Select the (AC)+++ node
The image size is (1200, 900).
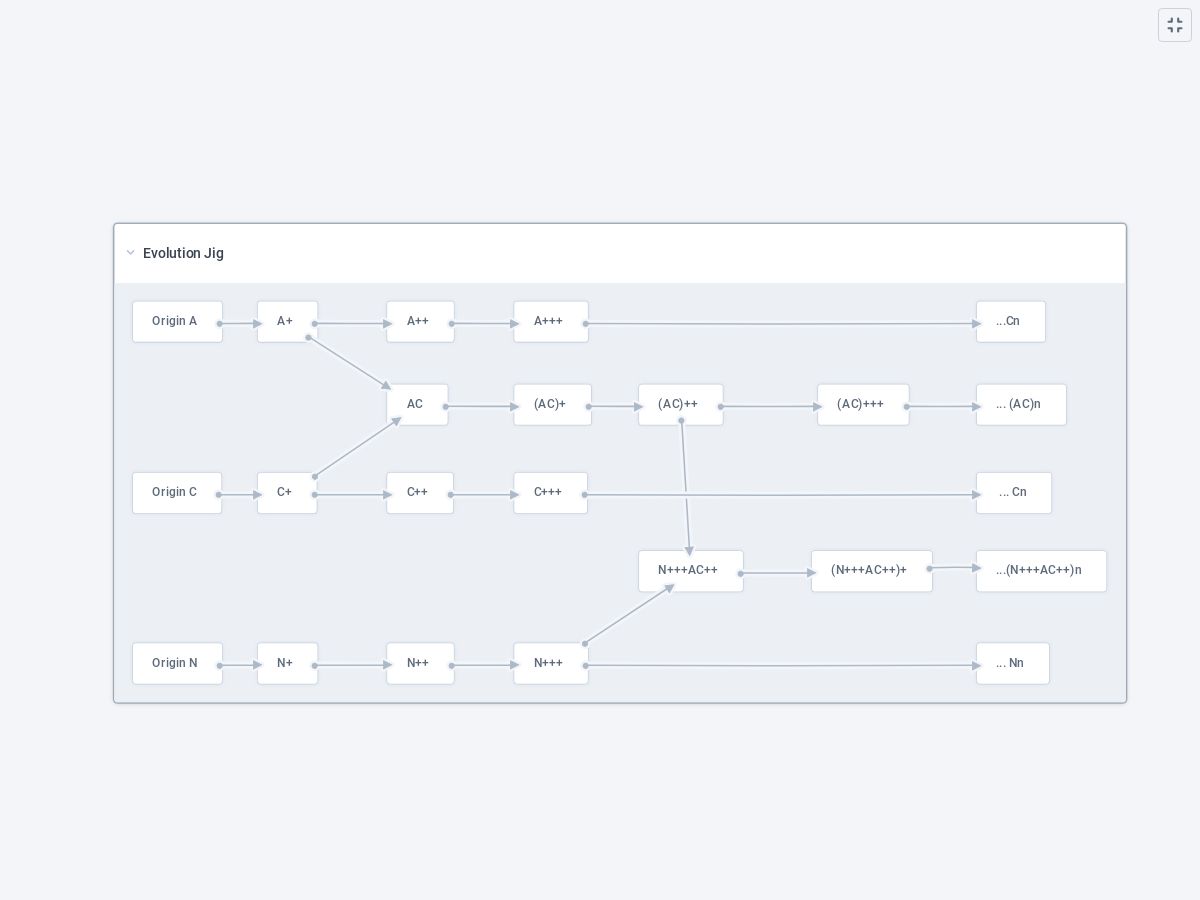(x=863, y=405)
